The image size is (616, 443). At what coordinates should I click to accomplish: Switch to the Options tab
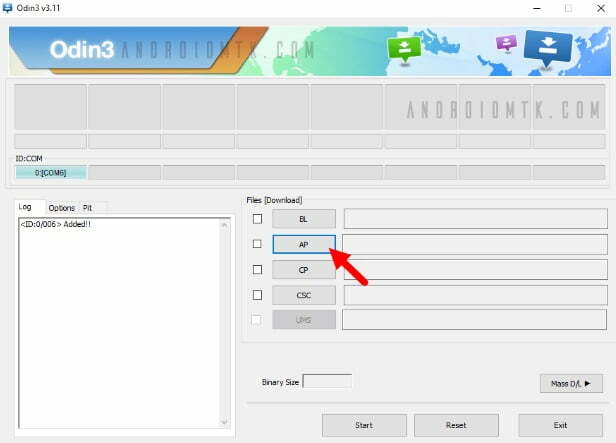click(62, 208)
